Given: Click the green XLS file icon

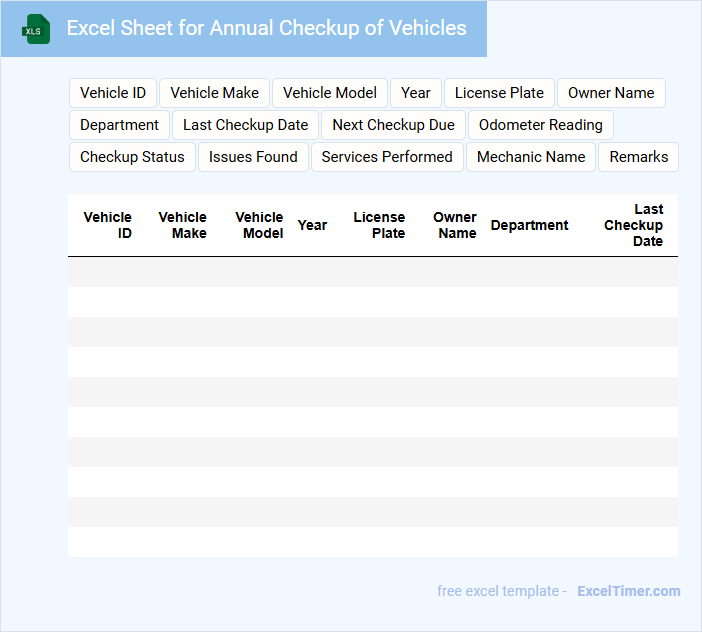Looking at the screenshot, I should pyautogui.click(x=36, y=29).
